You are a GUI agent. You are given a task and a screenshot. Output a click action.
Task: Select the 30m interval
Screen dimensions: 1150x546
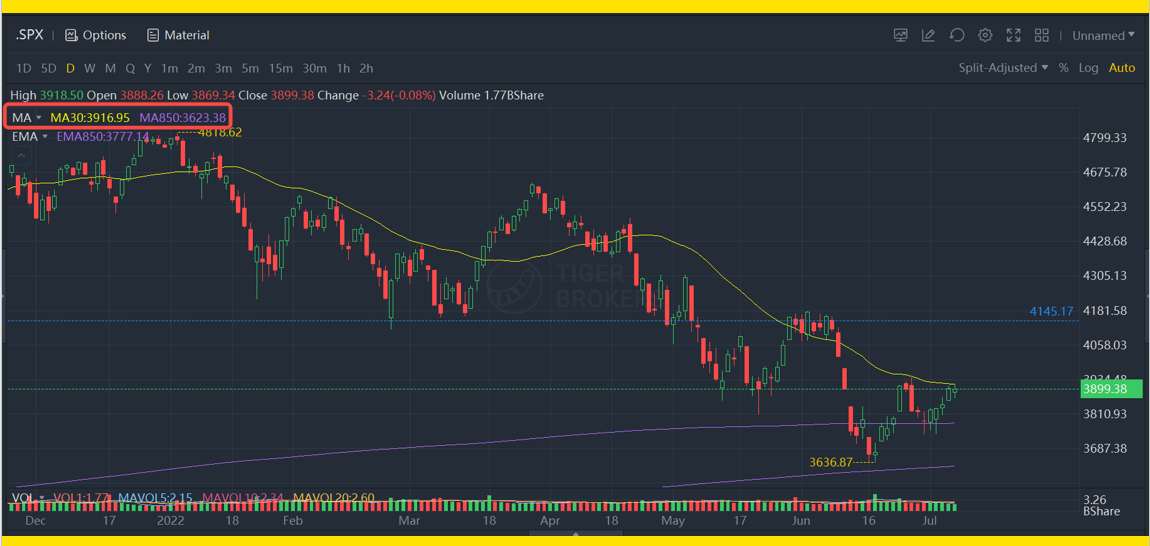314,68
